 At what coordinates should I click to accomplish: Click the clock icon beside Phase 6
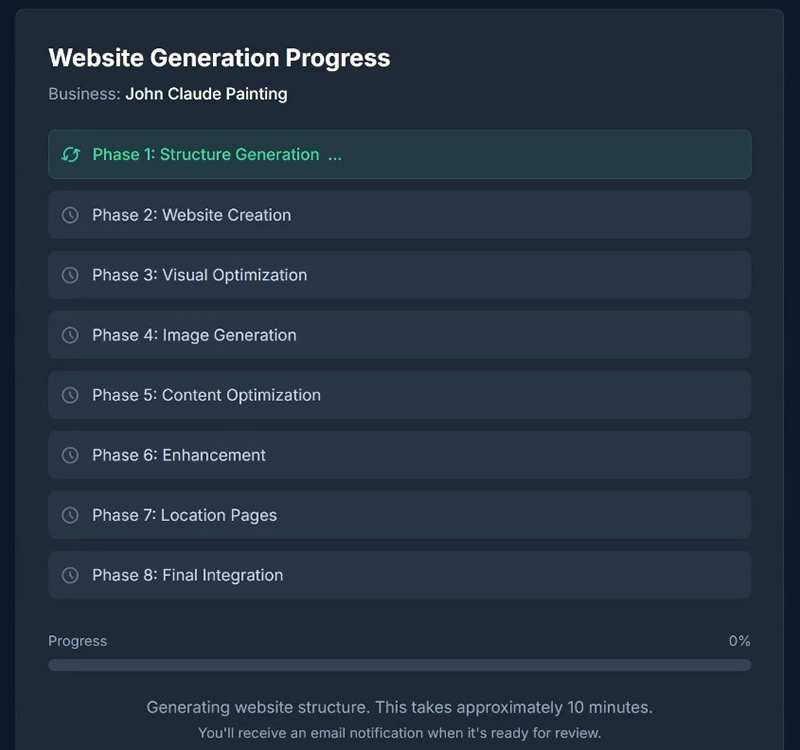point(70,455)
